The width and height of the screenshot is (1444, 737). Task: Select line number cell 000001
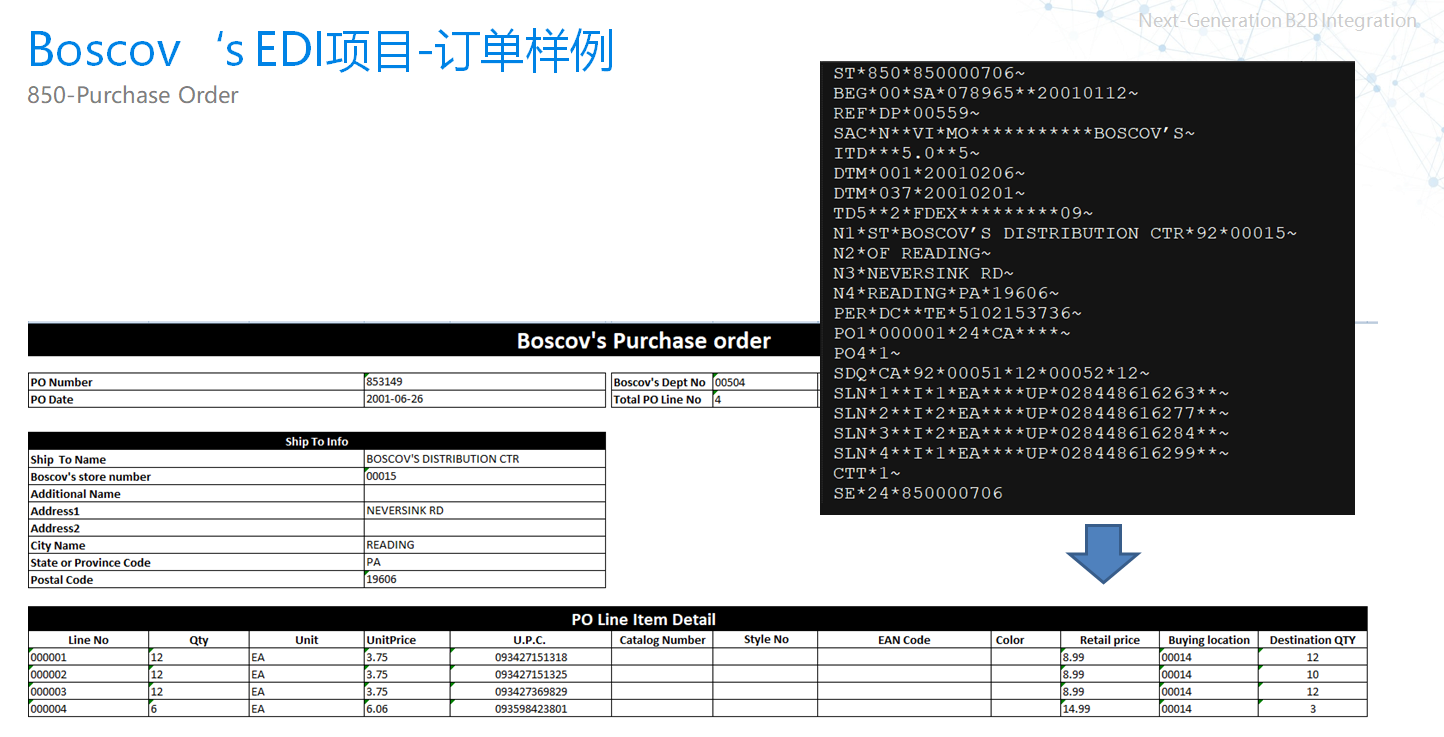click(88, 657)
